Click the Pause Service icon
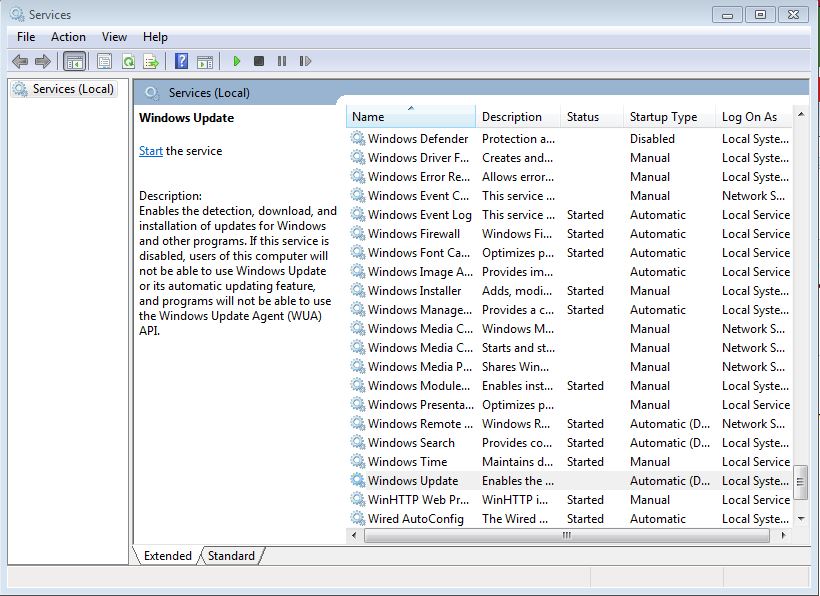The height and width of the screenshot is (596, 820). (x=282, y=61)
